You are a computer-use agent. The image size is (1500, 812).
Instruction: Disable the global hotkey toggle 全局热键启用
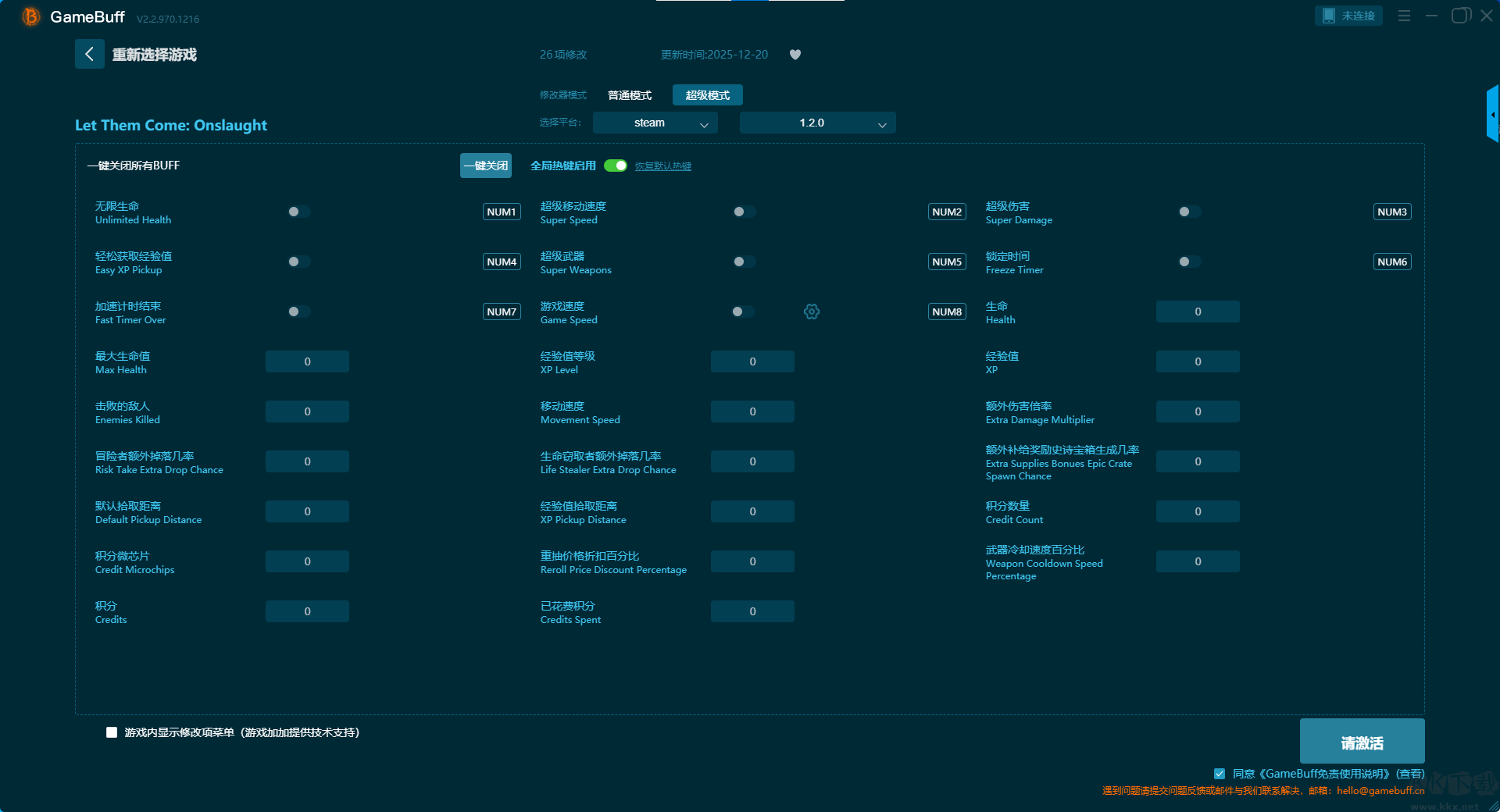616,166
